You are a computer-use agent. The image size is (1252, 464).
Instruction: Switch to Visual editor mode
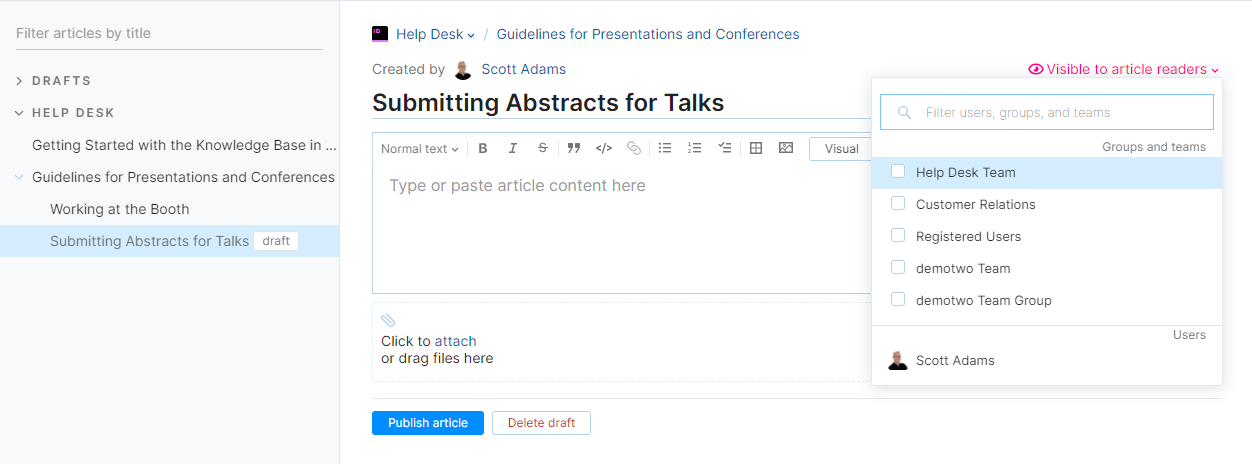pyautogui.click(x=841, y=148)
